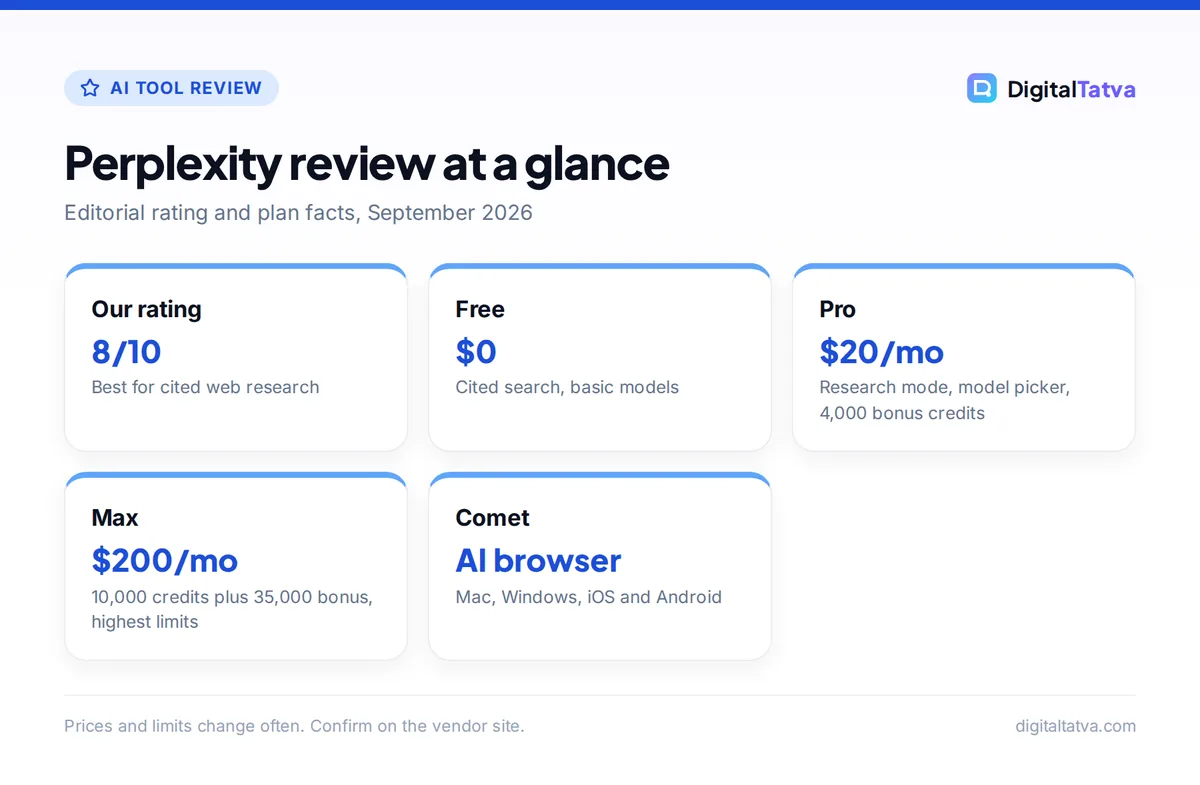This screenshot has height=785, width=1200.
Task: Click the digitaltatva.com footer link
Action: [1075, 726]
